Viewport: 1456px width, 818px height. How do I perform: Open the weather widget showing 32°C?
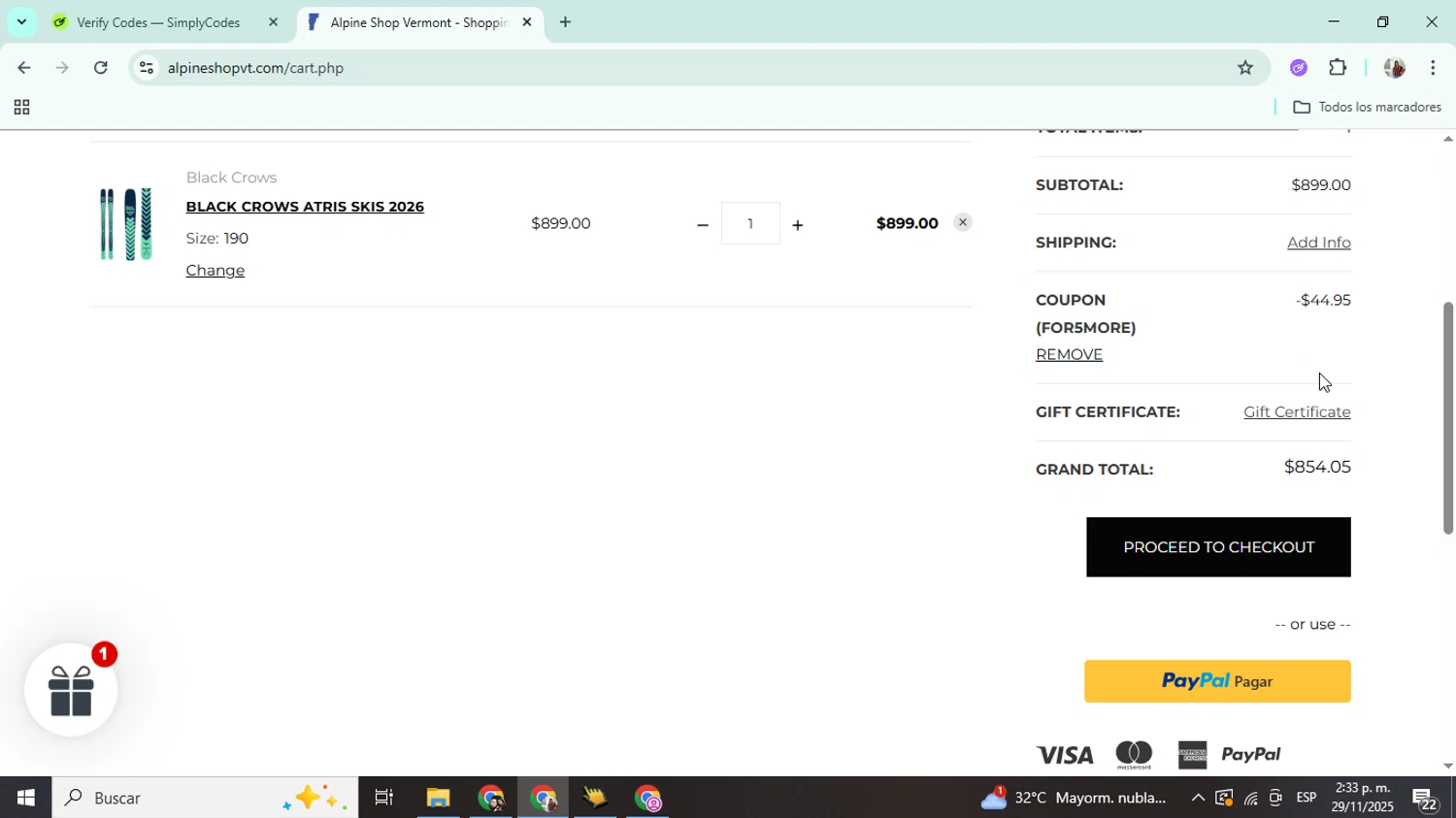tap(1074, 798)
